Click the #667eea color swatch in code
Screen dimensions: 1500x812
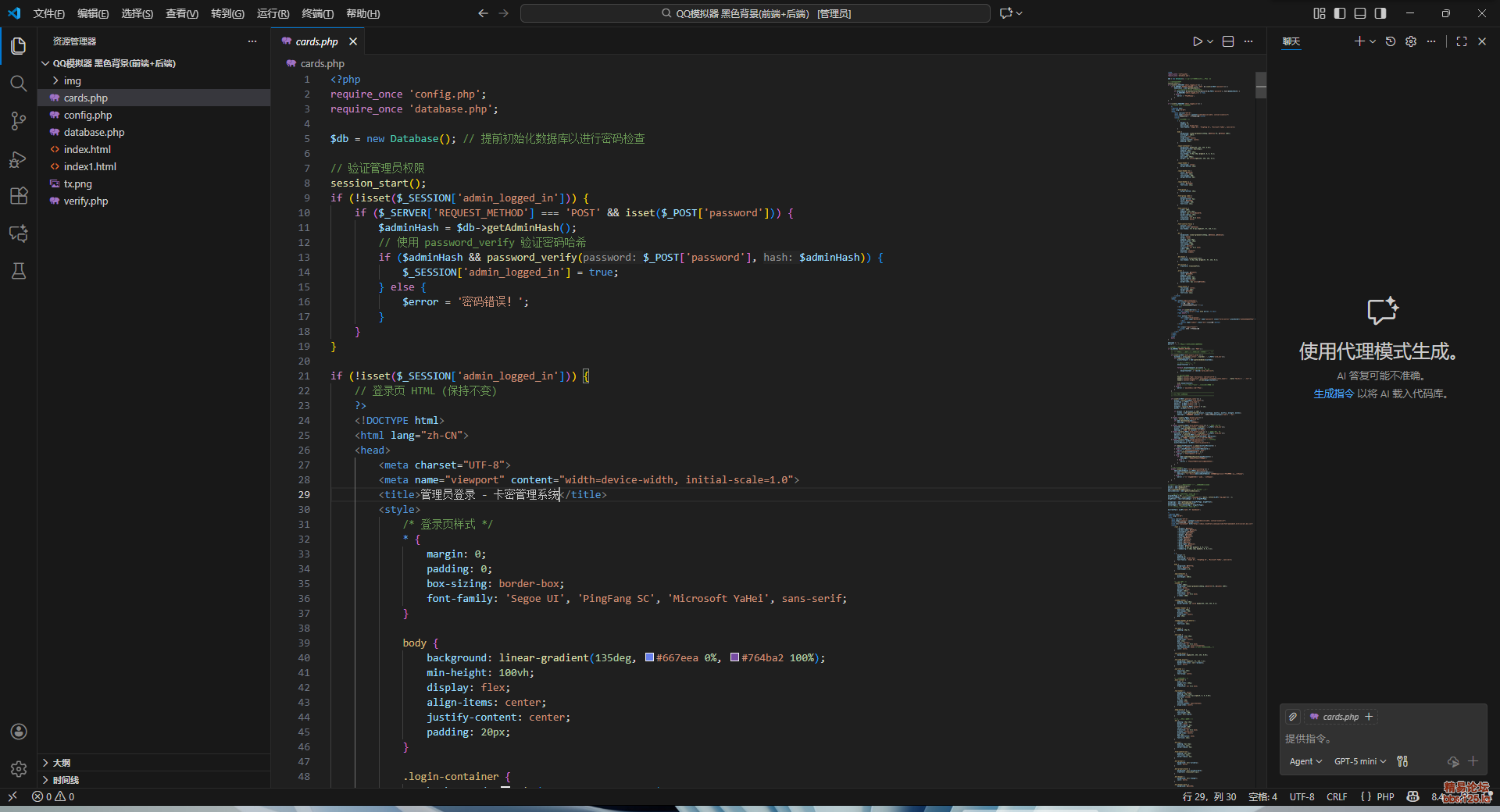[649, 657]
